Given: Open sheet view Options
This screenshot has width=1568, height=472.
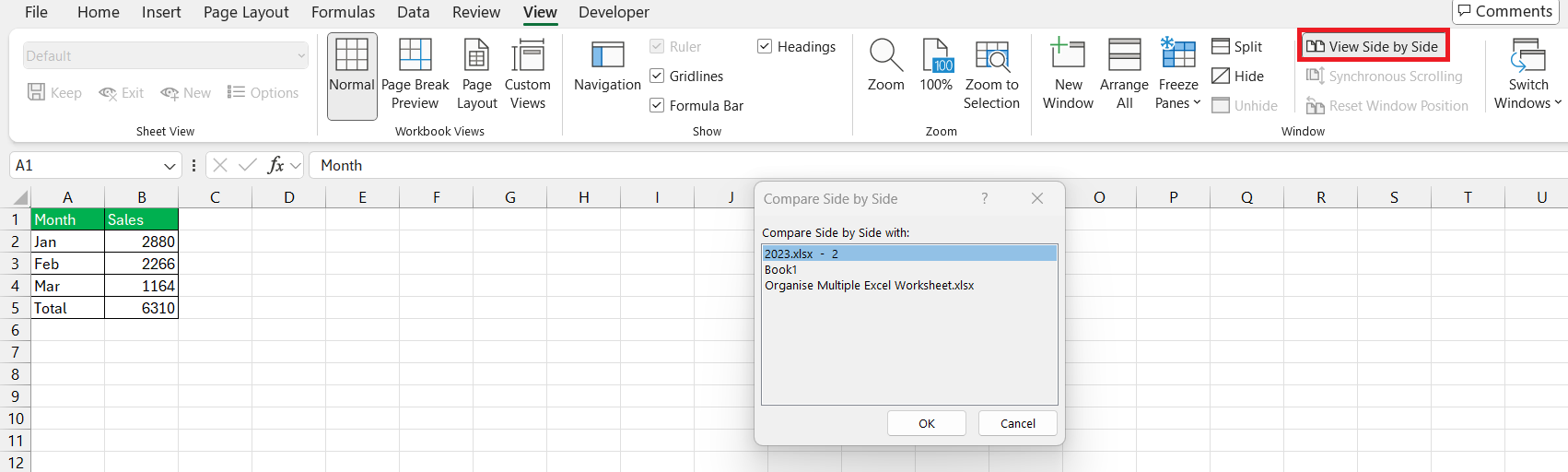Looking at the screenshot, I should click(263, 93).
